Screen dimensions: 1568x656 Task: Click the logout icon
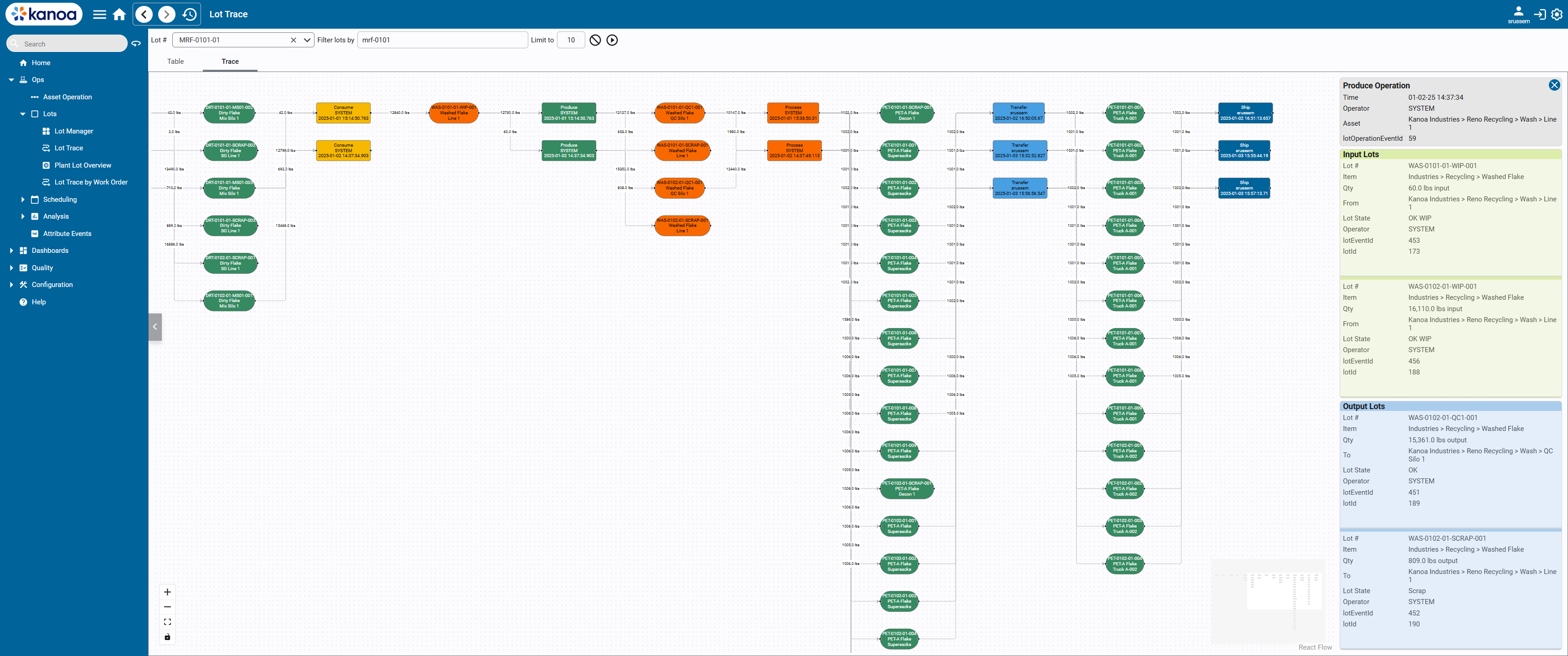point(1539,15)
